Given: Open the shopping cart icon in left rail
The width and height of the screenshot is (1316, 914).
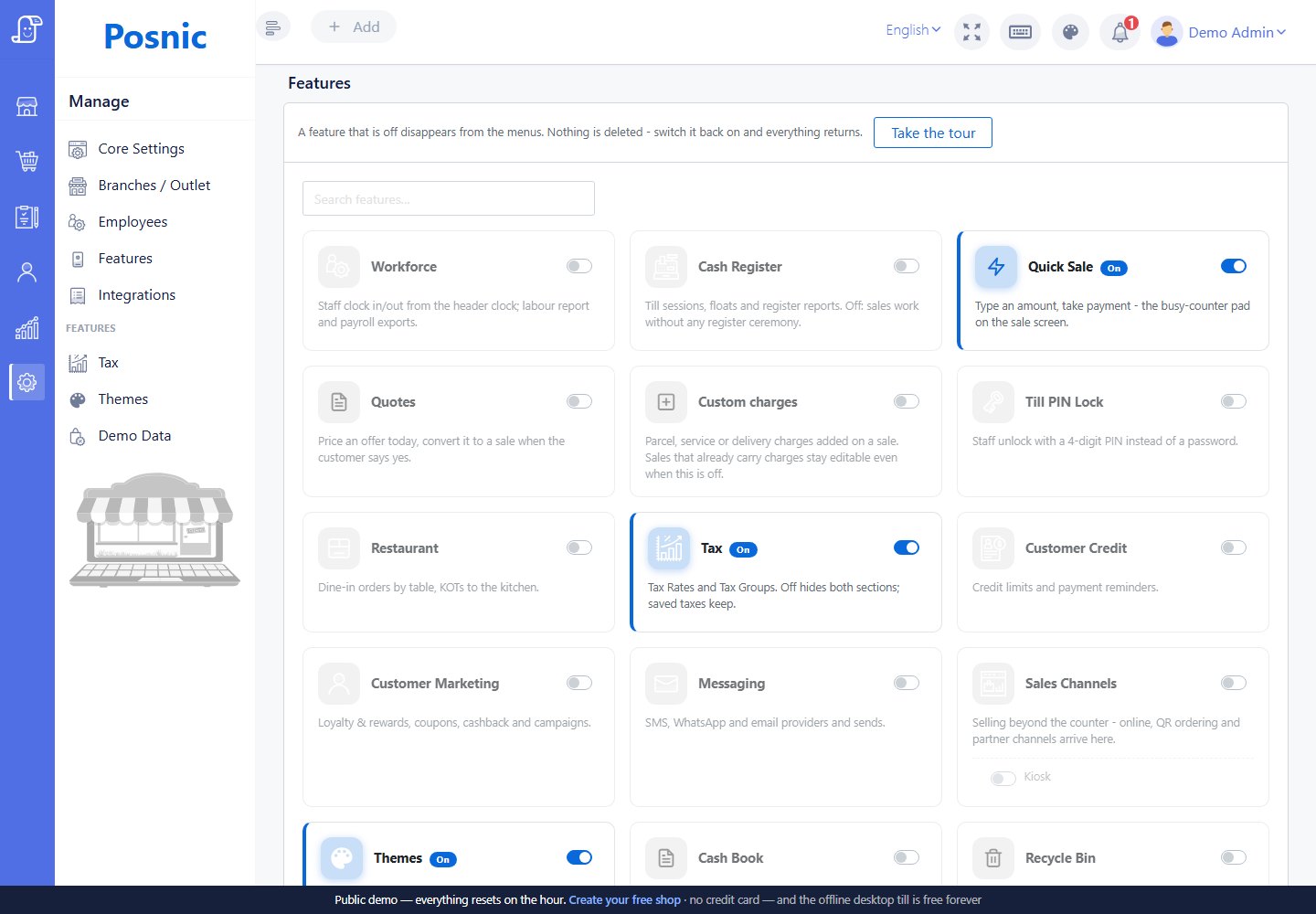Looking at the screenshot, I should coord(27,162).
